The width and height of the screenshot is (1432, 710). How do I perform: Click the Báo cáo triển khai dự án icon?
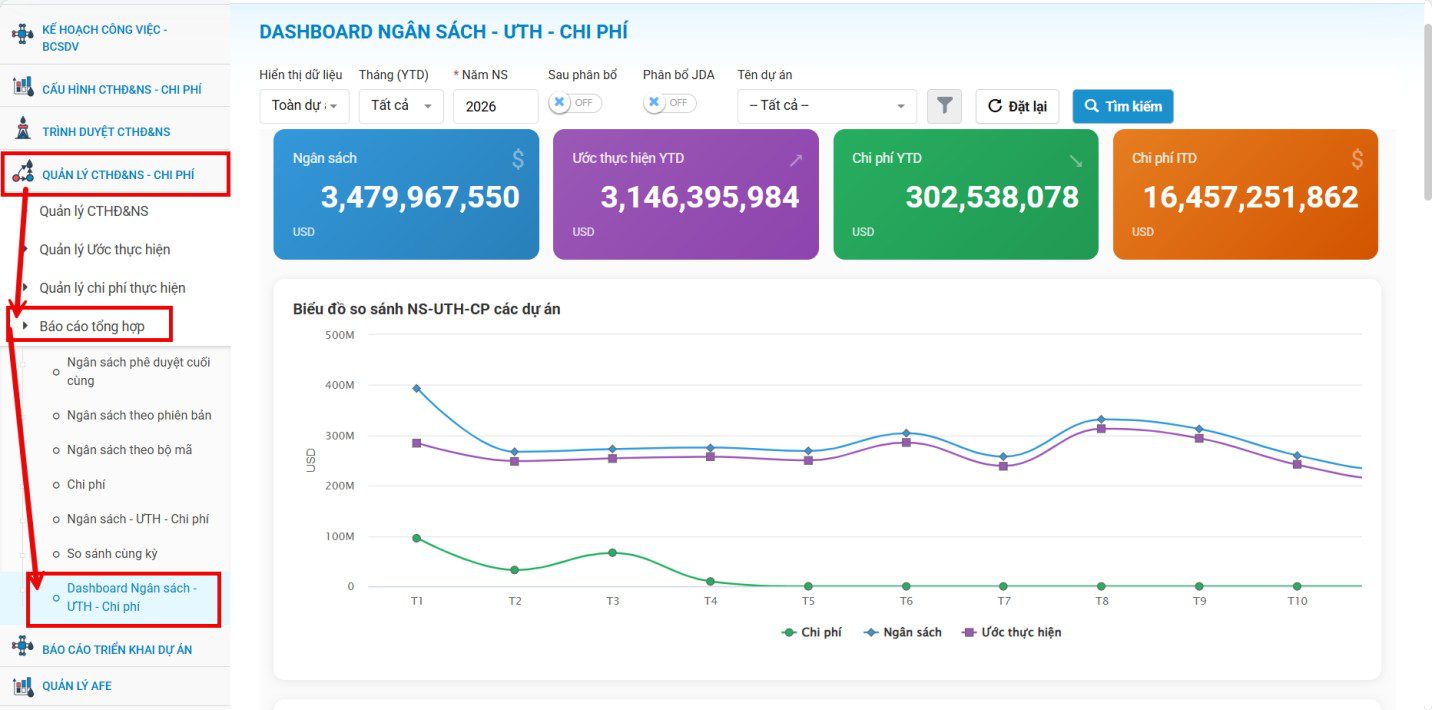(x=22, y=648)
